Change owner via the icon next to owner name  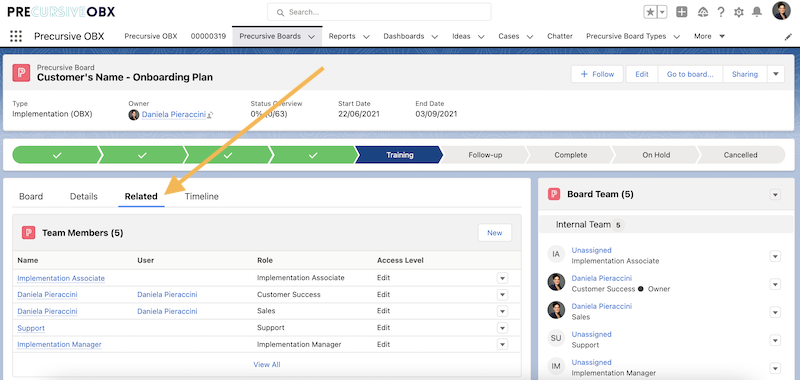coord(210,115)
